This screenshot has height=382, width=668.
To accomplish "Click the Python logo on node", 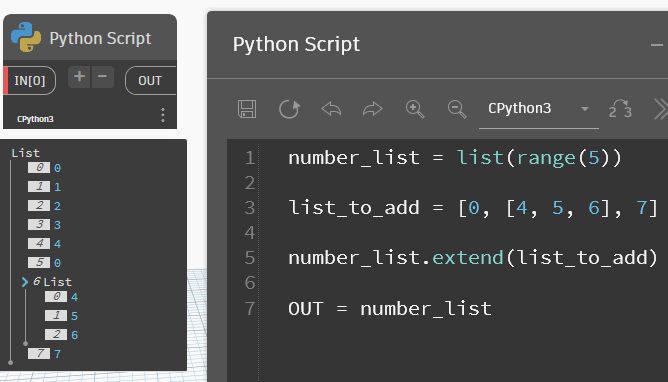I will (x=26, y=37).
